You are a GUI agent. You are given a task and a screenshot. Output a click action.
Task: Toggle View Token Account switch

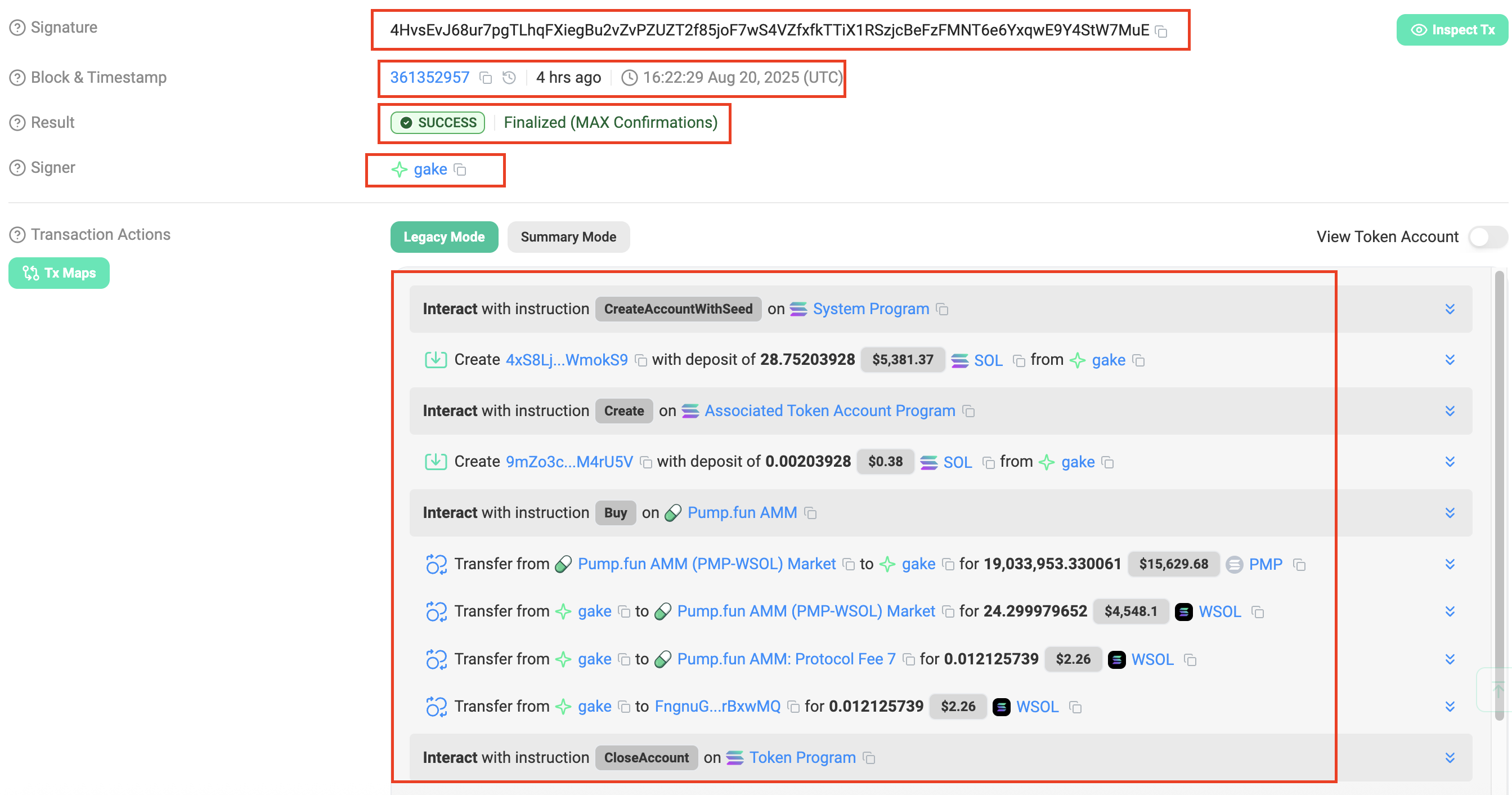coord(1487,237)
